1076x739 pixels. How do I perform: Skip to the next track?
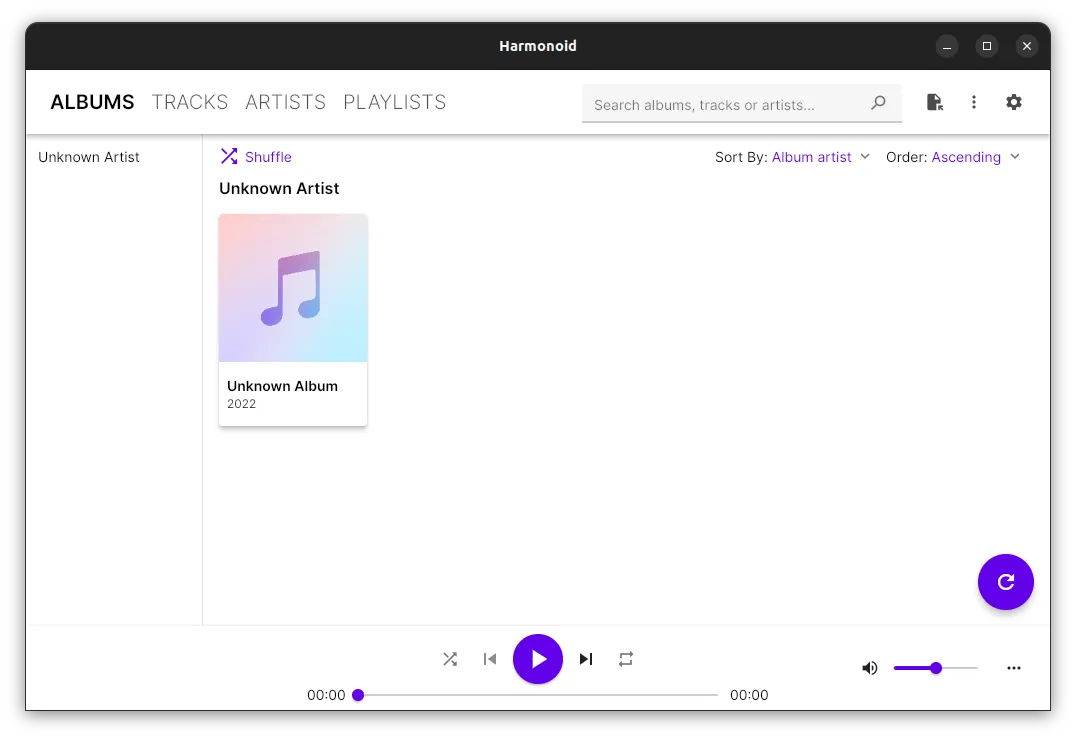(x=586, y=659)
